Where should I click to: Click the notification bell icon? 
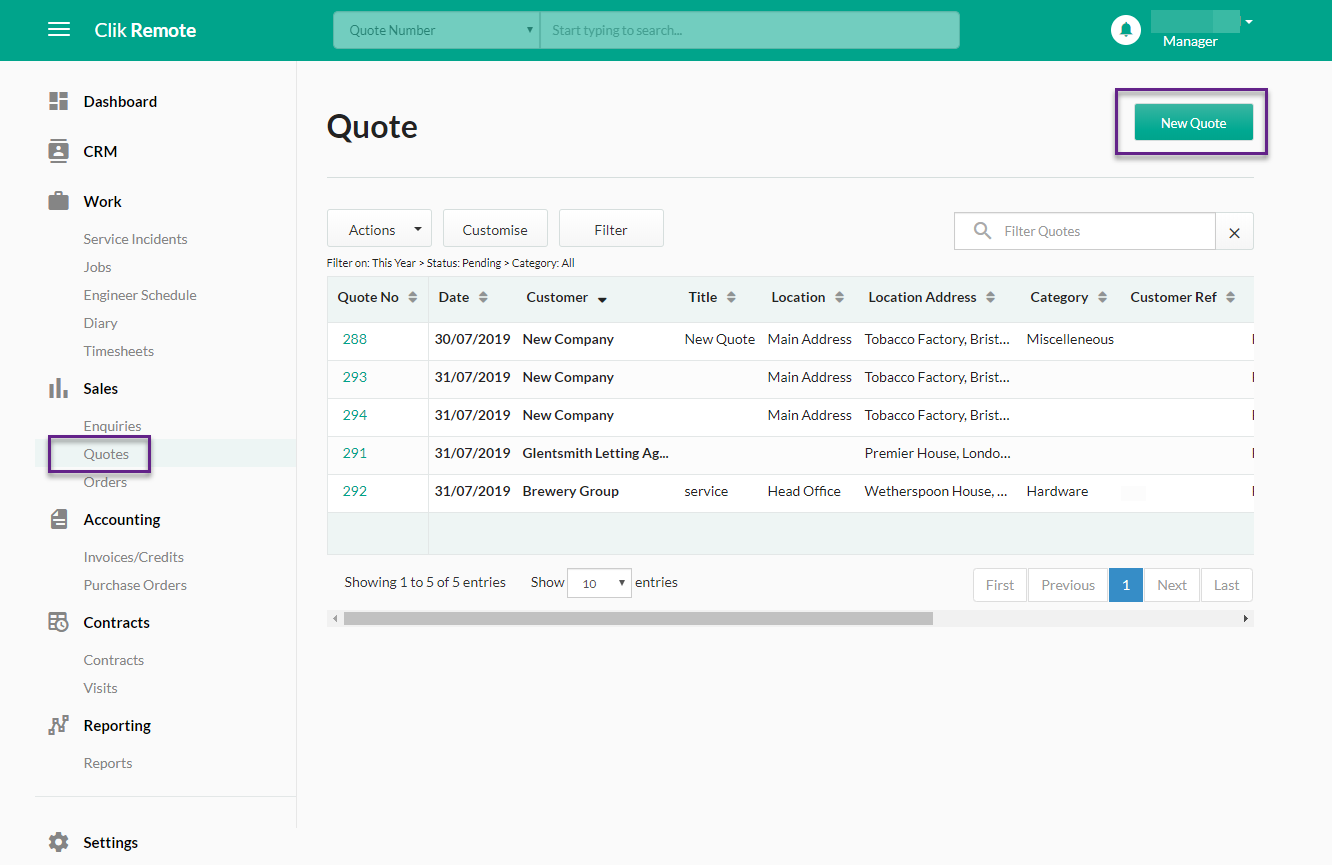pyautogui.click(x=1126, y=30)
